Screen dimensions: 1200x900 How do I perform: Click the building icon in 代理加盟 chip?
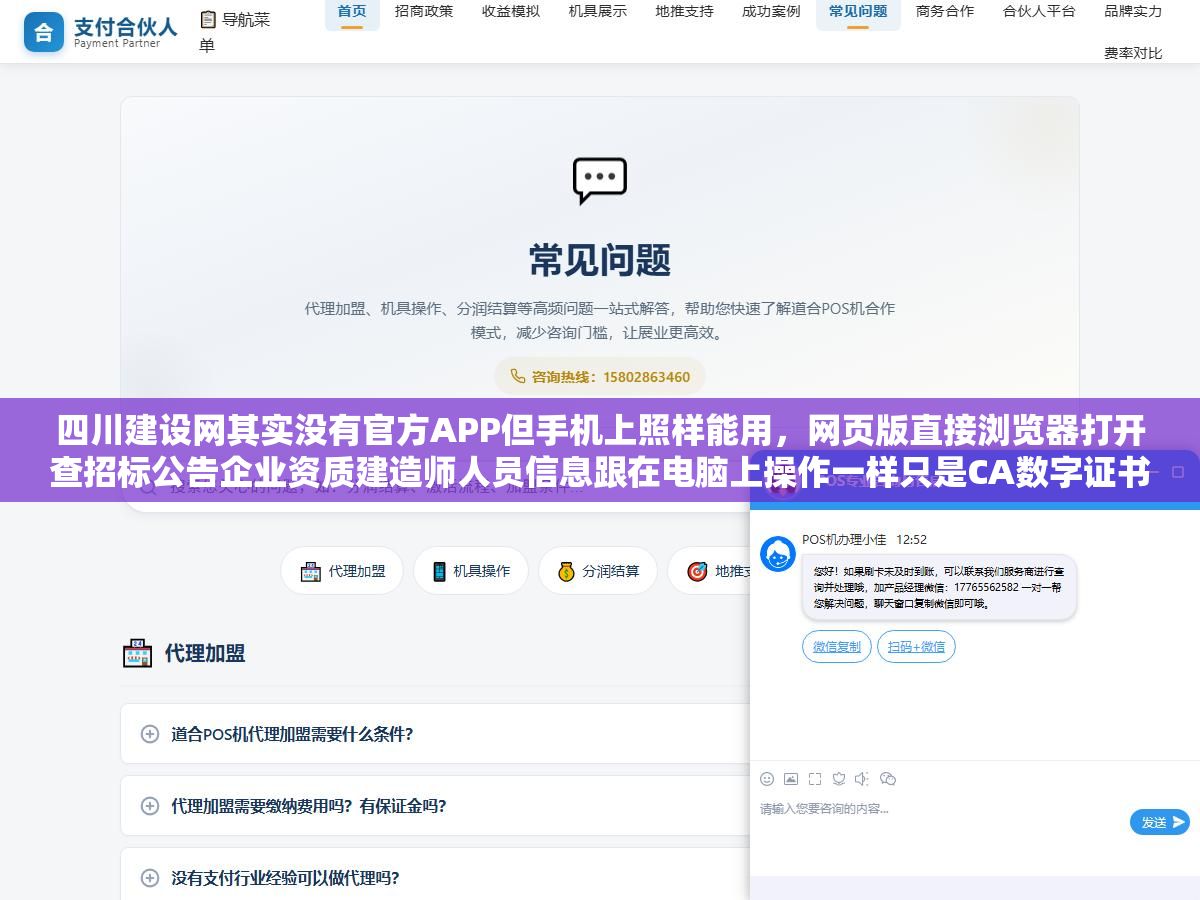[x=311, y=571]
